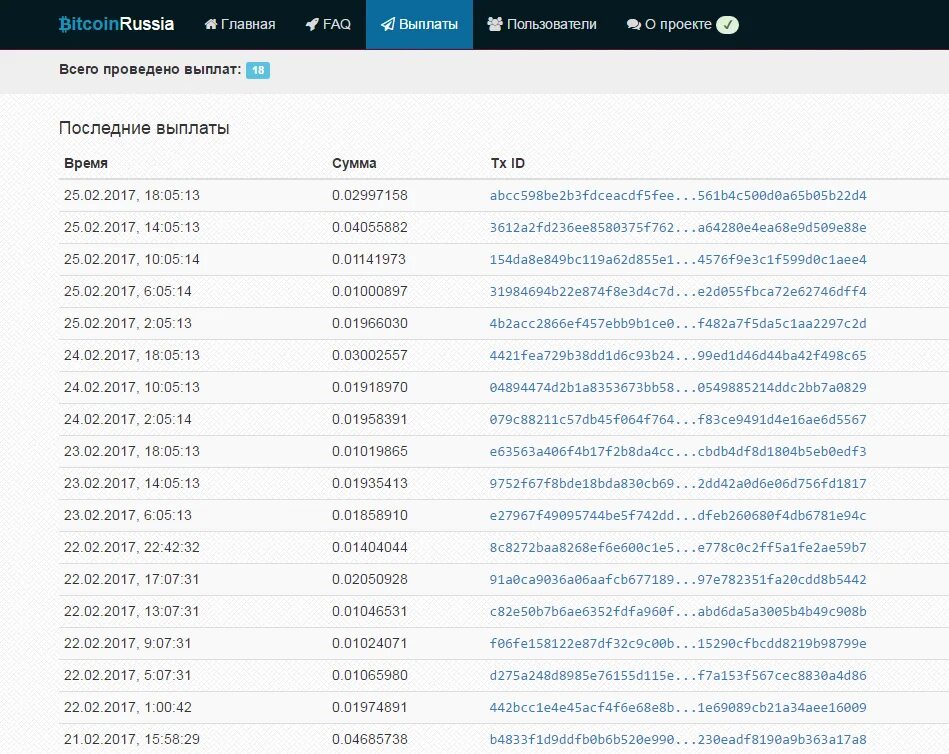Select time cell 25.02.2017, 14:05:13
This screenshot has height=754, width=949.
(131, 228)
